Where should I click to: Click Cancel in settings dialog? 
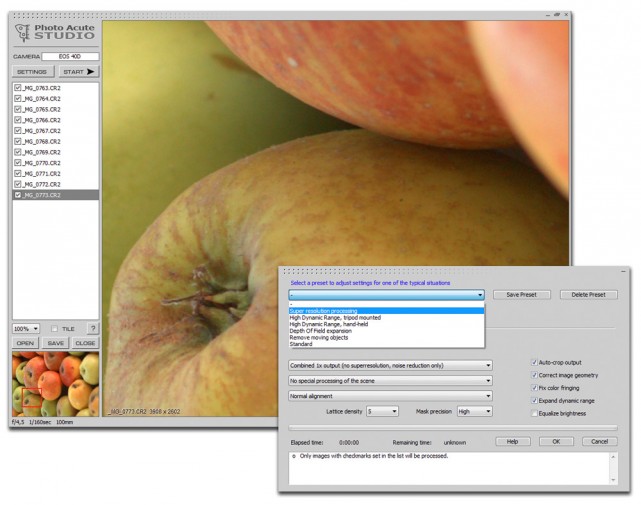600,442
